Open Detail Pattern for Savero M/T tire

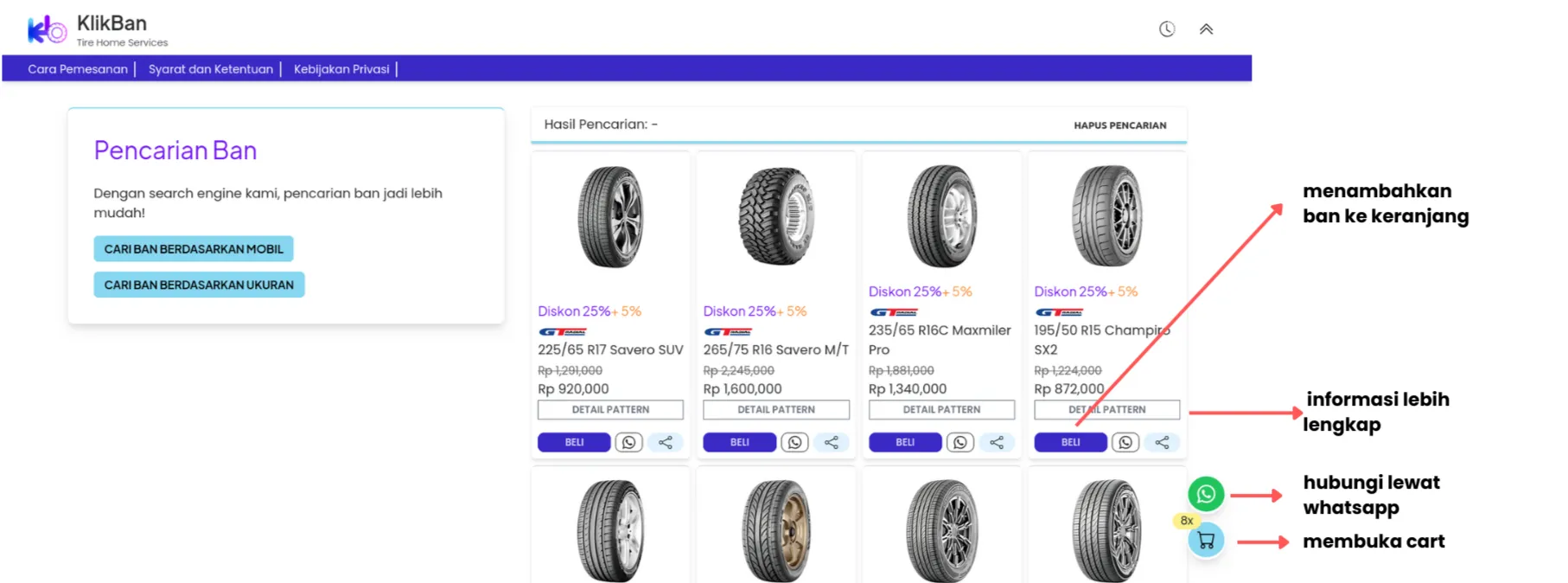coord(775,410)
